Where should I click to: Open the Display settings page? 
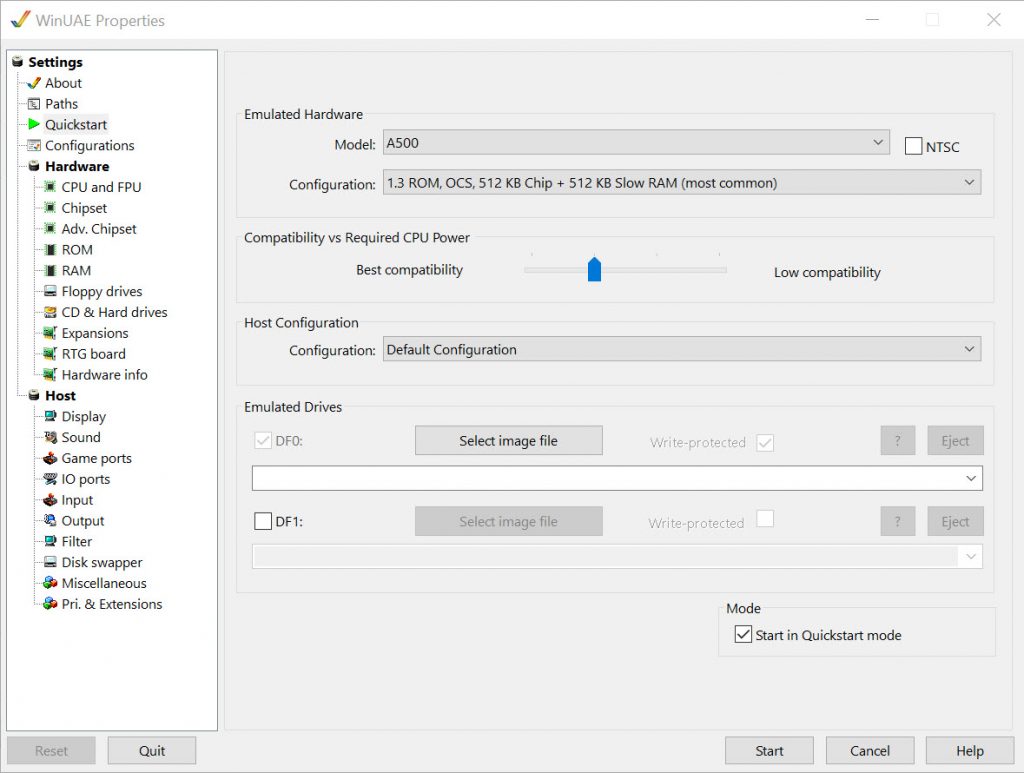click(x=84, y=417)
